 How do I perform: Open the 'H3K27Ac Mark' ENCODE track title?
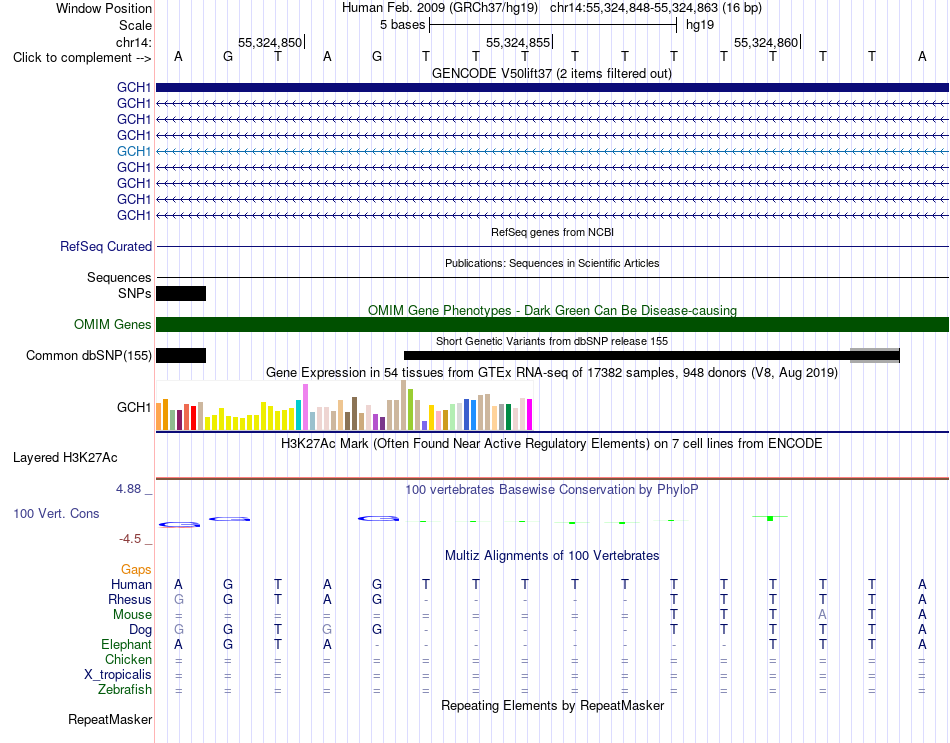552,444
